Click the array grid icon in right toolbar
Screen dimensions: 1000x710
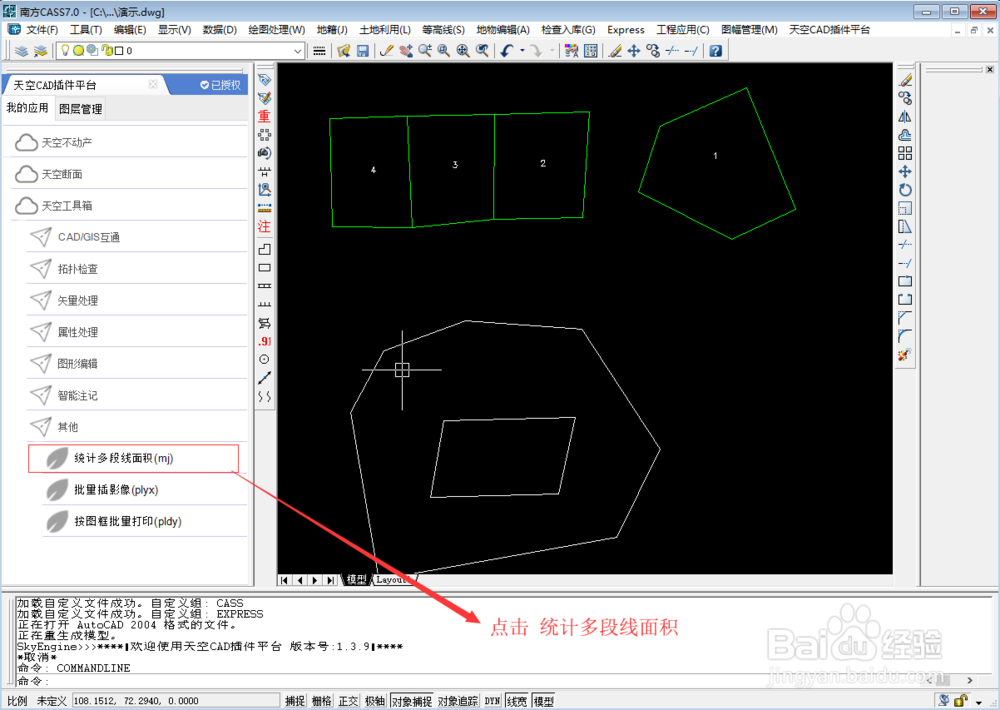[905, 153]
